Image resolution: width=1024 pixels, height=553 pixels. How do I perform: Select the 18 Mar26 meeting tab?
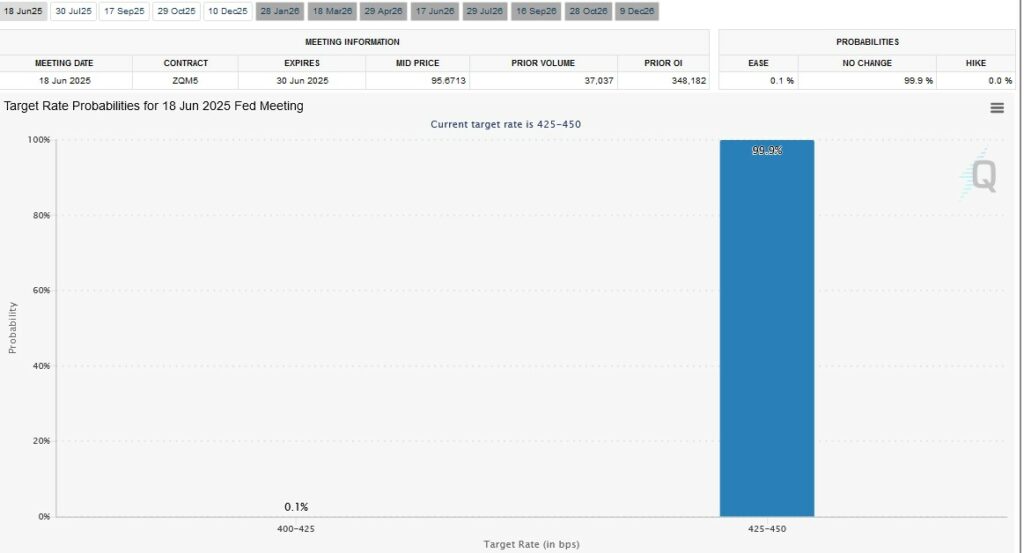point(332,11)
